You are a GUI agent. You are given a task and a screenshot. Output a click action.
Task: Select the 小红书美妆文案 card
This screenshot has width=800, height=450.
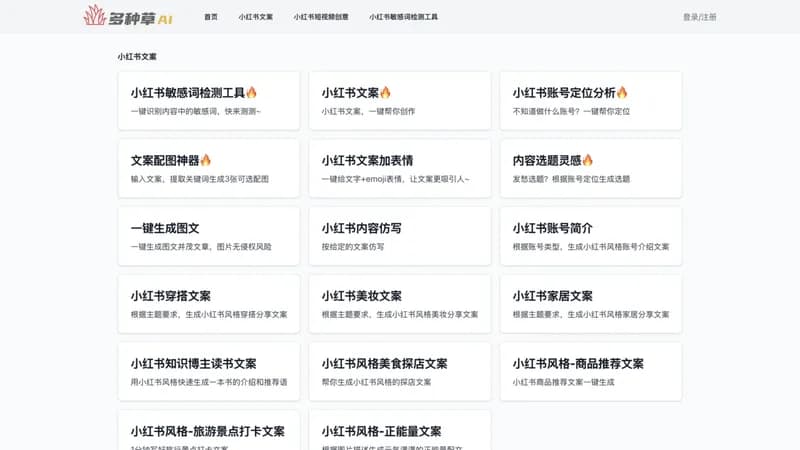(399, 304)
